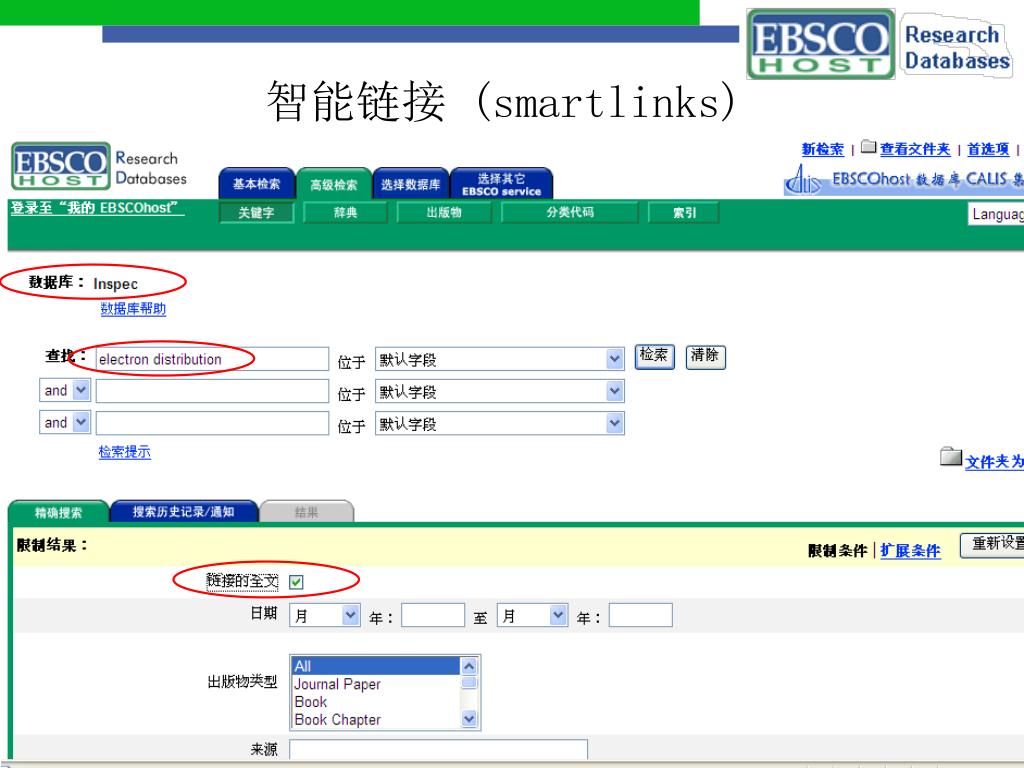
Task: Click the folder icon beside 查看文件夹
Action: click(868, 146)
